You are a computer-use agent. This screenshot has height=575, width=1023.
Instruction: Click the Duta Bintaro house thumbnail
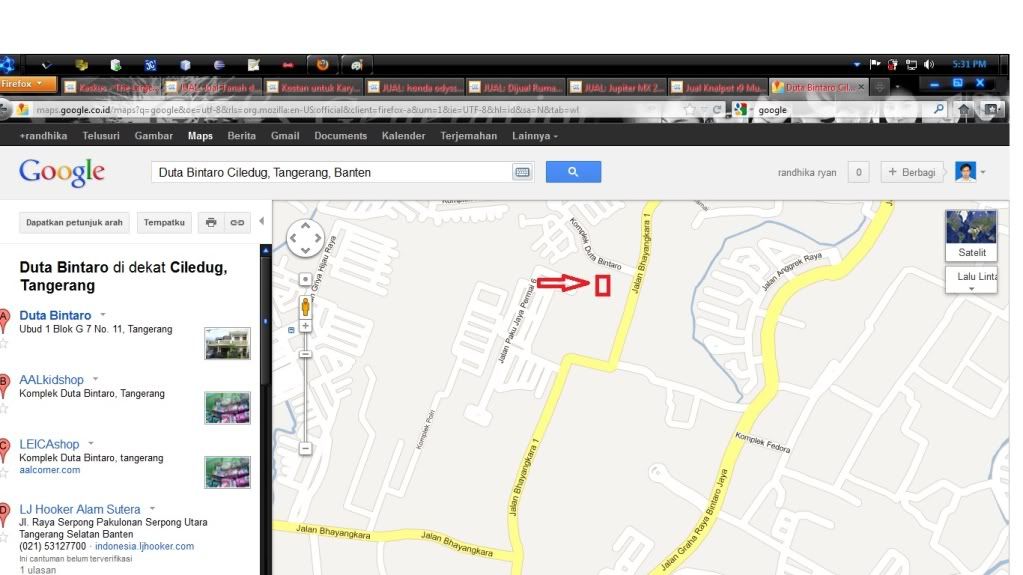[227, 343]
